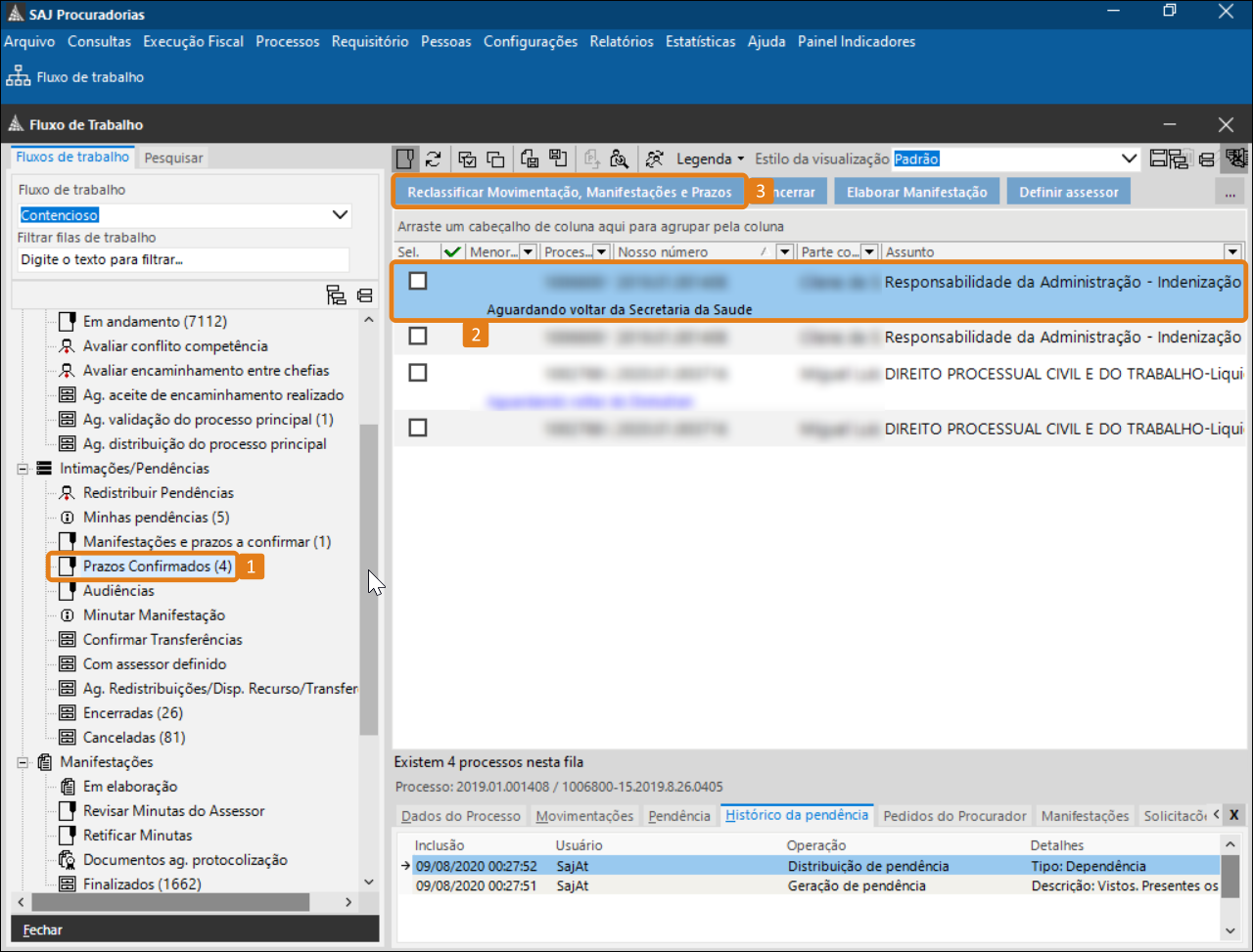Open the Avaliar conflito competência queue
Viewport: 1253px width, 952px height.
click(x=175, y=346)
